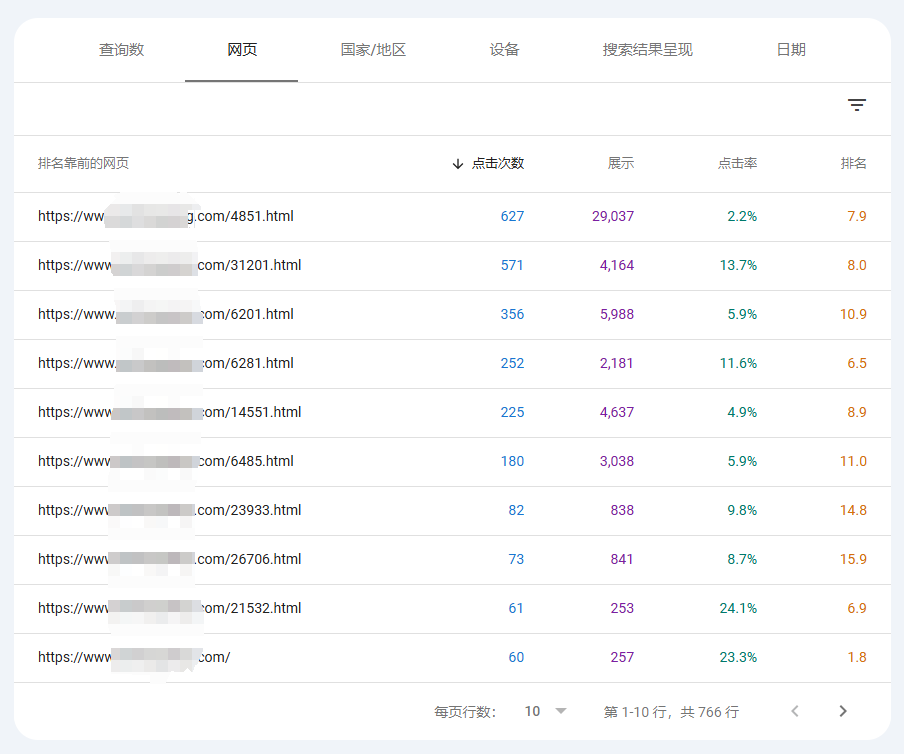The image size is (904, 754).
Task: Sort by 展示 column header
Action: pyautogui.click(x=620, y=164)
